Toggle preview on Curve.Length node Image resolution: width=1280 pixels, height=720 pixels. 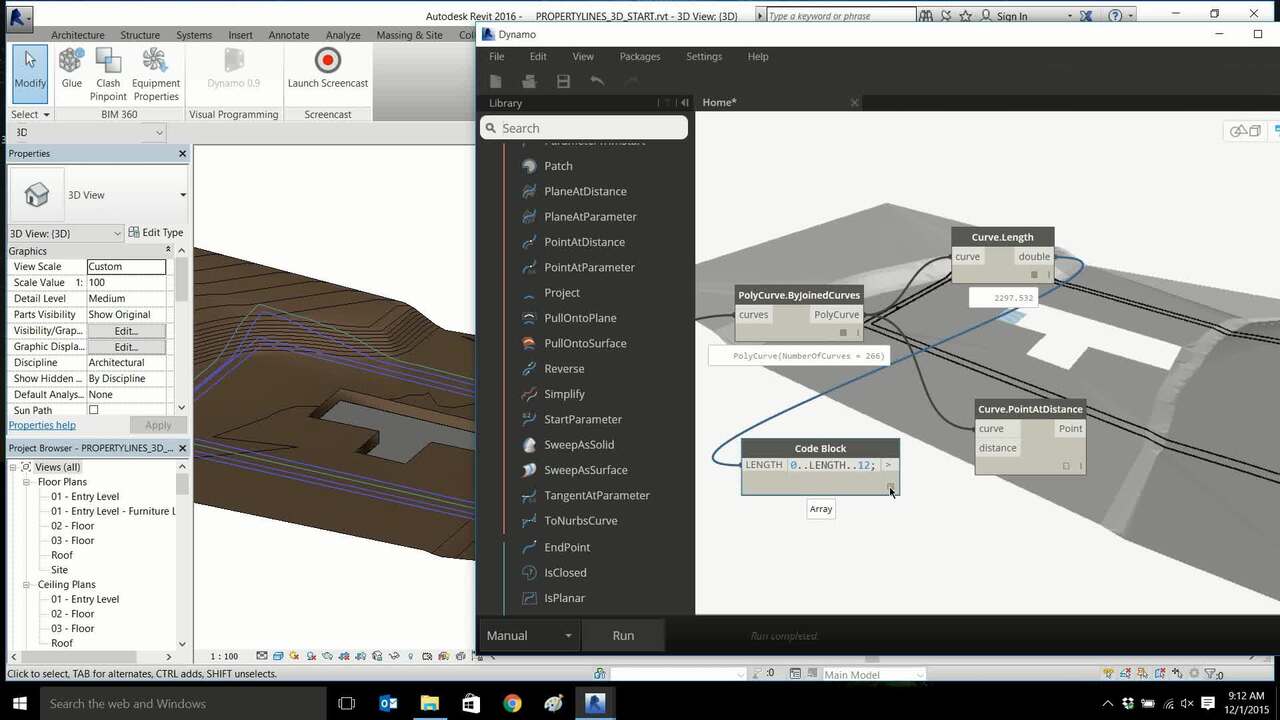tap(1035, 274)
